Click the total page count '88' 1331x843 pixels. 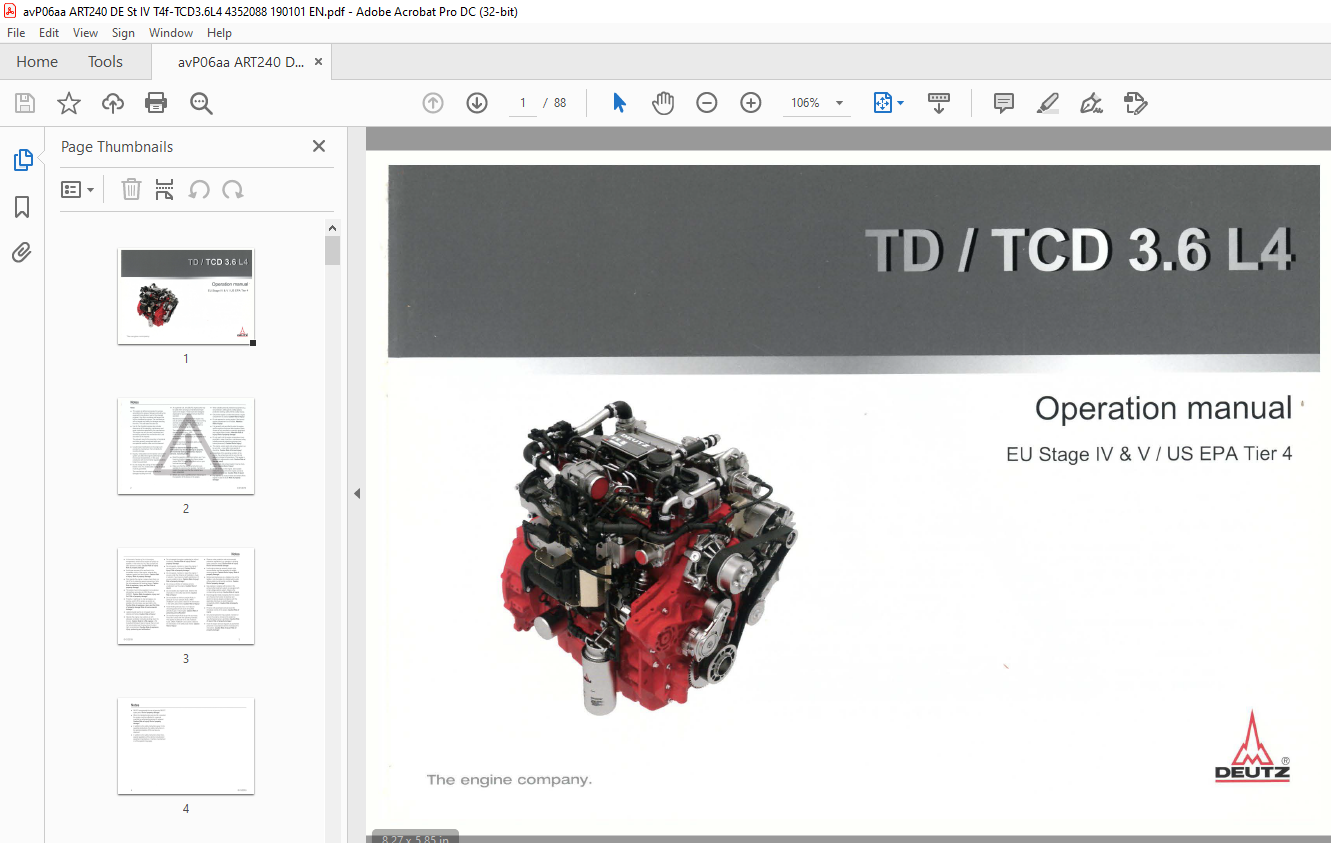click(x=560, y=103)
